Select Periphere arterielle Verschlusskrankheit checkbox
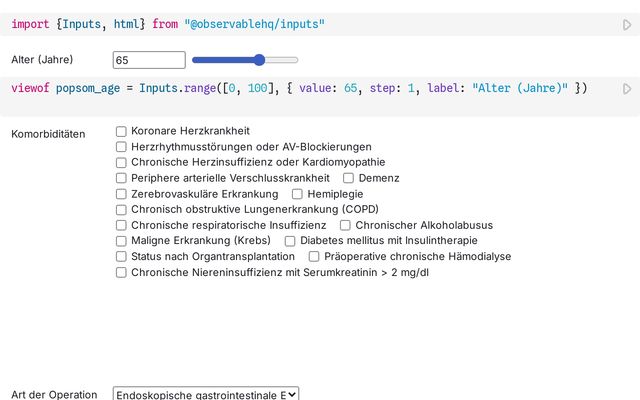The image size is (640, 400). [x=121, y=178]
